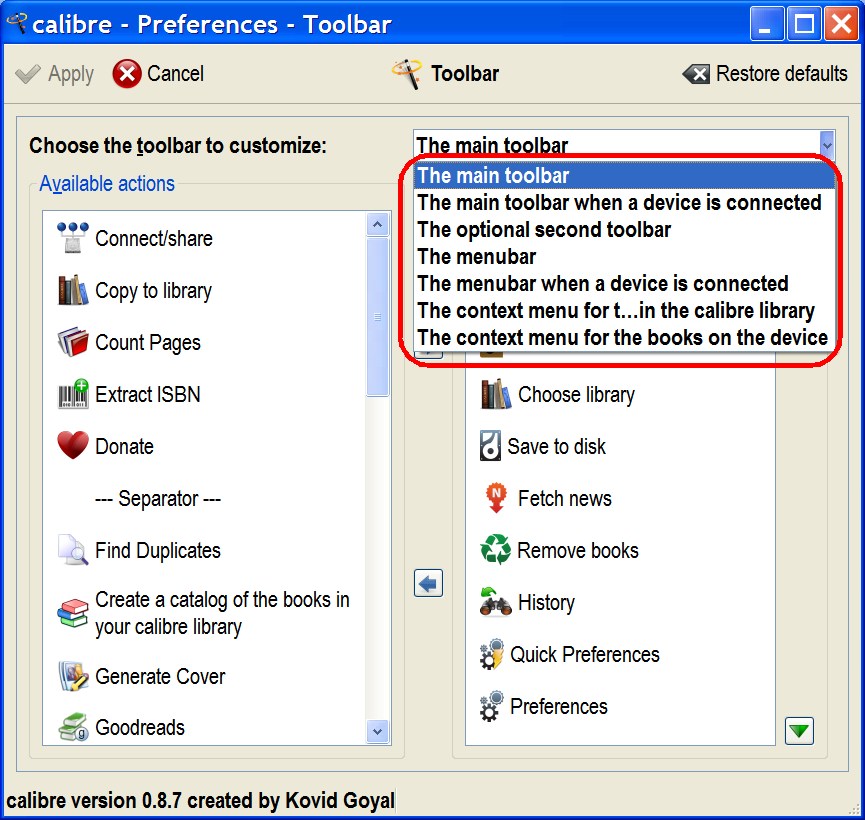
Task: Select the 'Copy to library' label
Action: pos(153,291)
